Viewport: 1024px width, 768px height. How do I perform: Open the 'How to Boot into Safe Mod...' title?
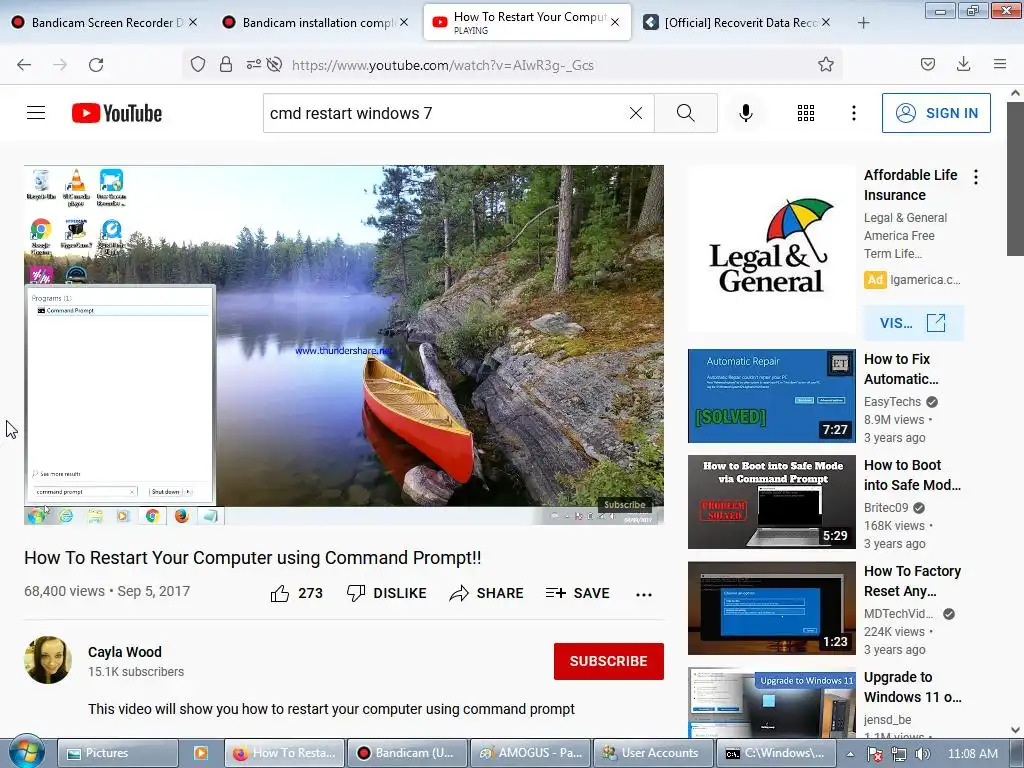click(x=912, y=475)
